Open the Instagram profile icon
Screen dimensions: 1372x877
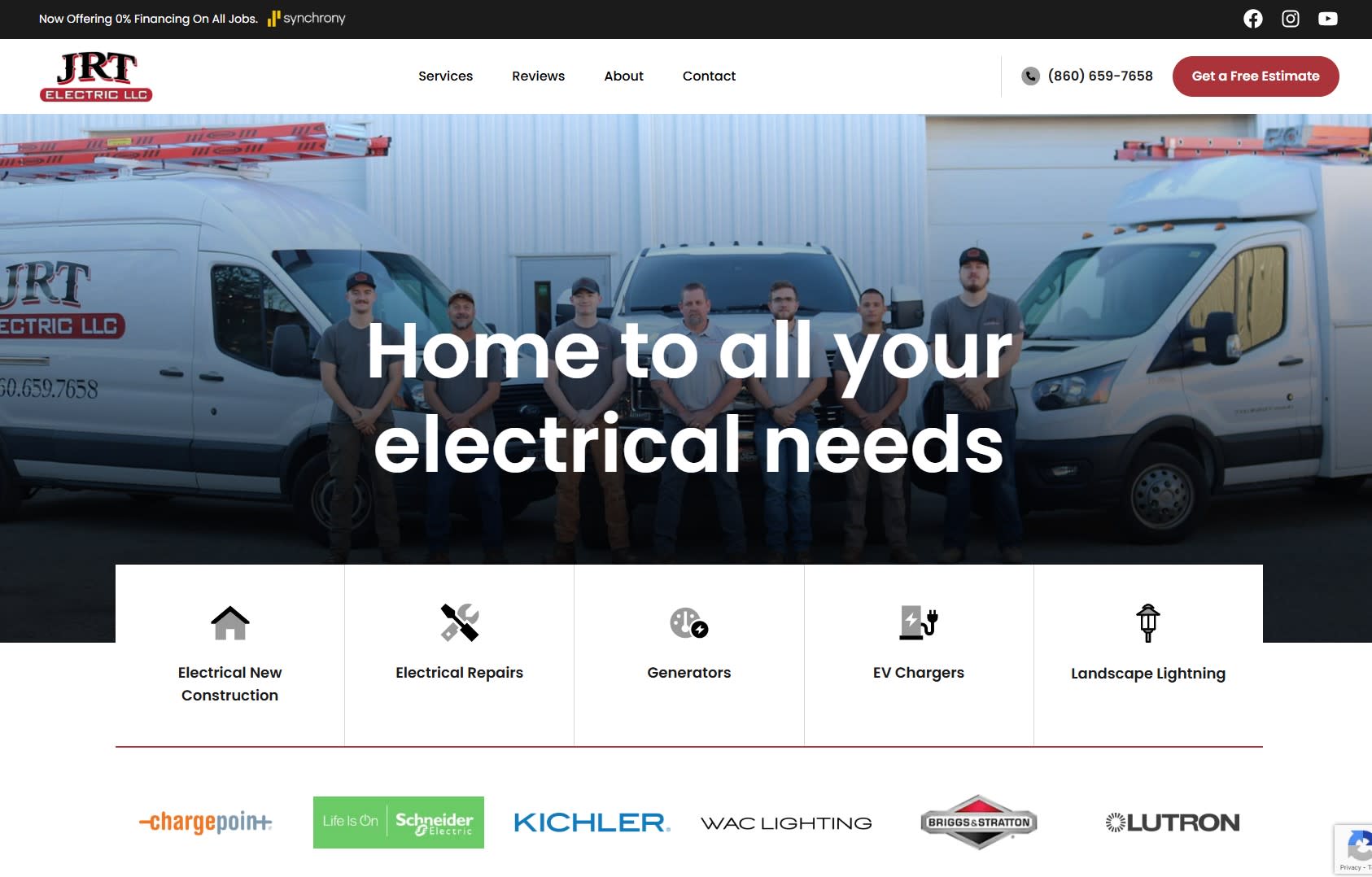1291,19
